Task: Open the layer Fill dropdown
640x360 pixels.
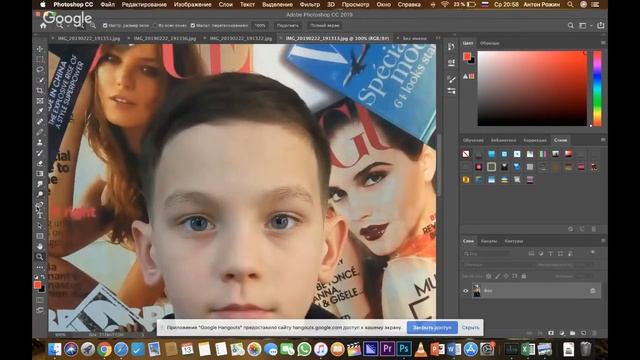Action: click(x=584, y=276)
